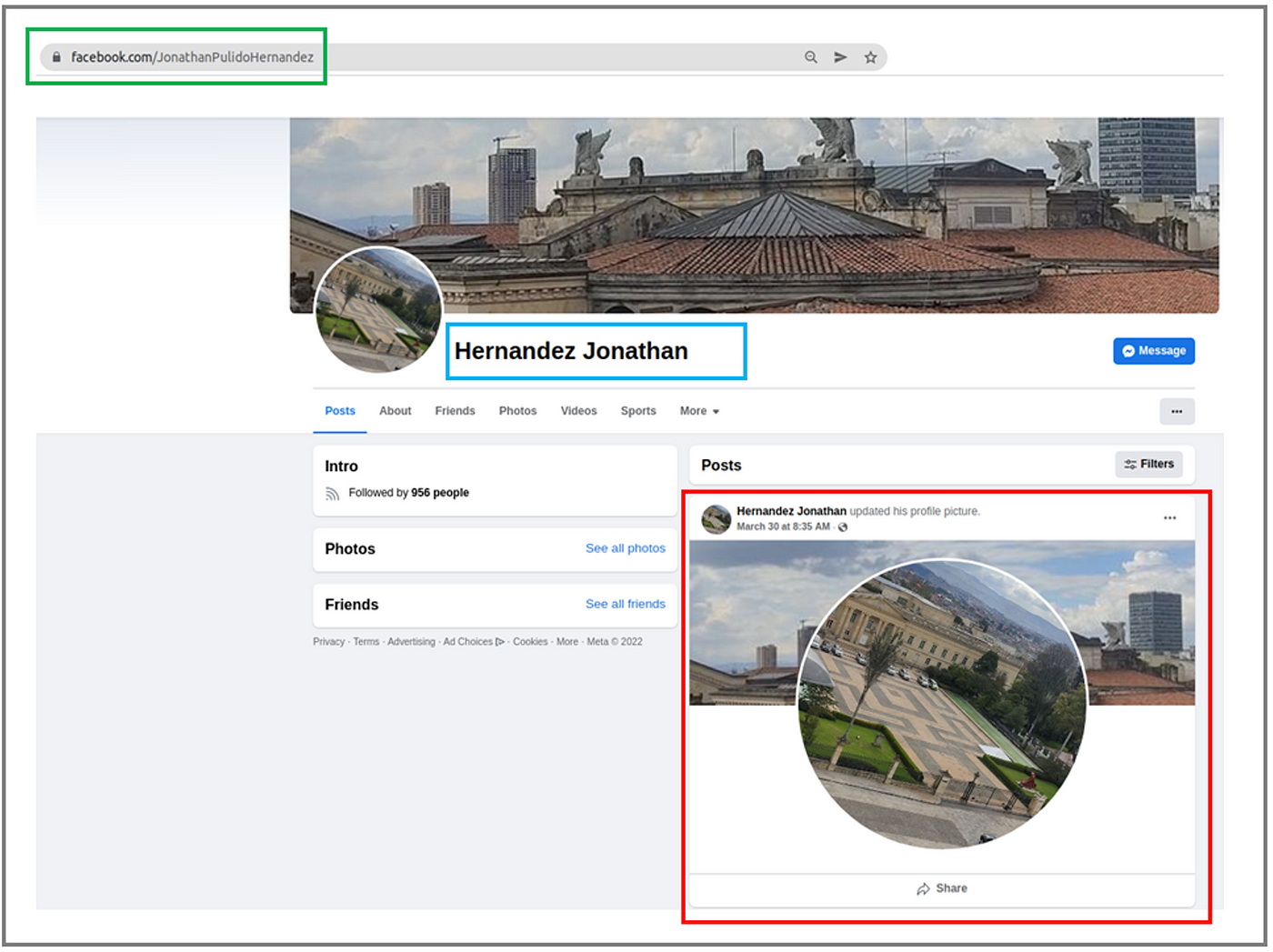Click the Ad Choices triangle icon

(x=499, y=642)
